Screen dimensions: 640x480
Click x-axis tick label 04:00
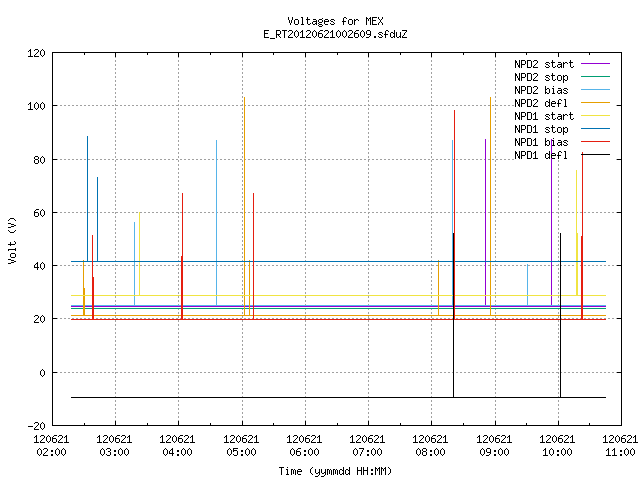pyautogui.click(x=178, y=453)
